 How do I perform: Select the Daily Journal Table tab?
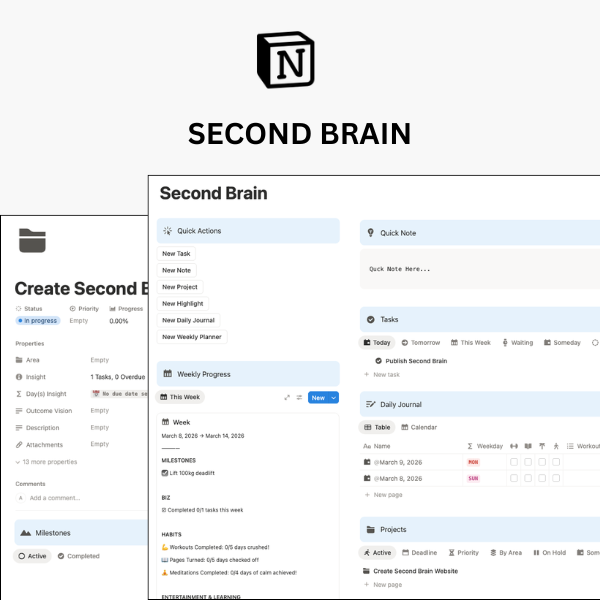pyautogui.click(x=377, y=427)
